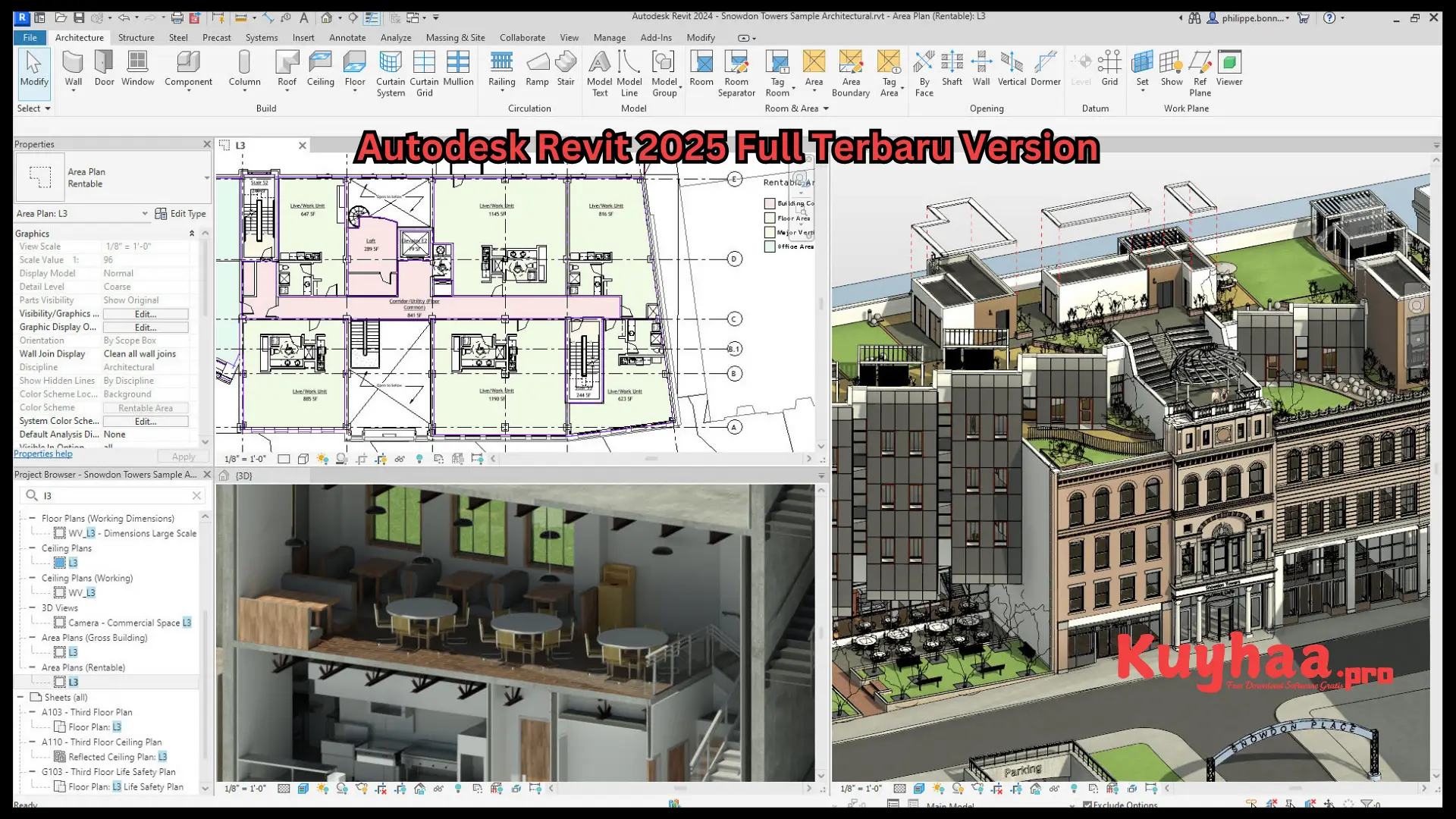Viewport: 1456px width, 819px height.
Task: Switch to the Massing & Site ribbon tab
Action: (455, 37)
